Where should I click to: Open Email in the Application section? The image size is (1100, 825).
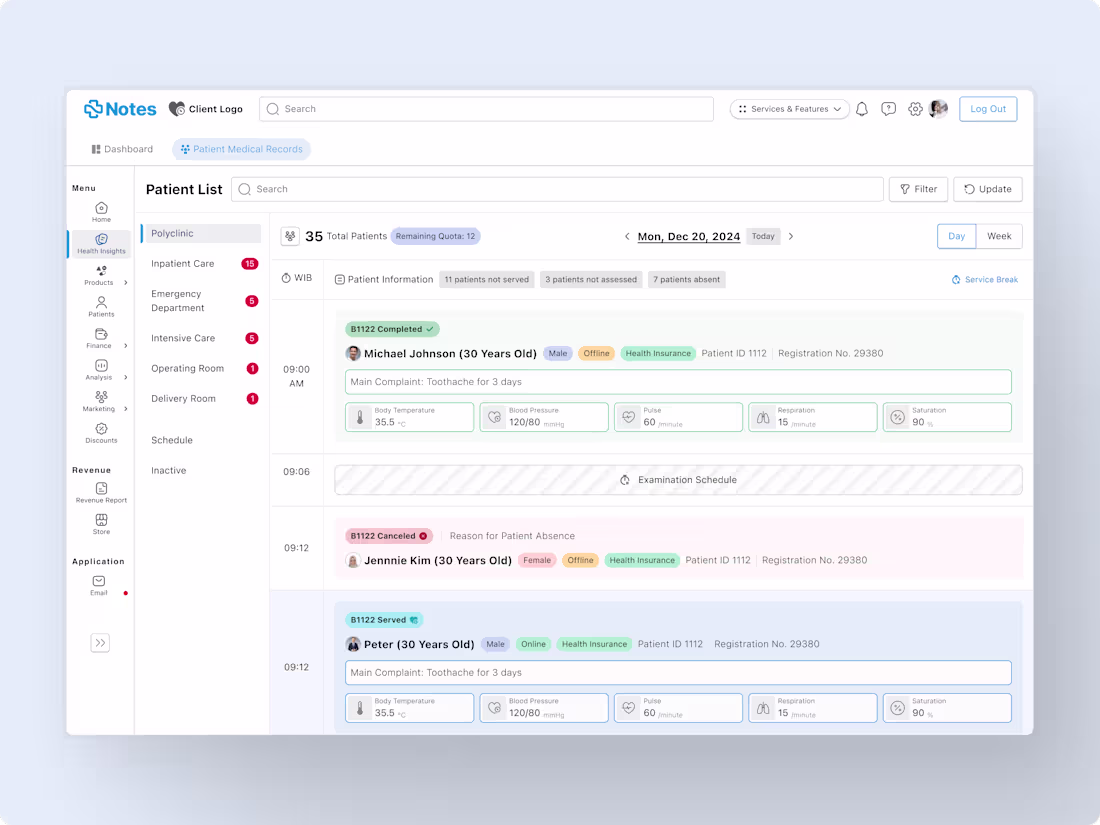click(x=98, y=586)
